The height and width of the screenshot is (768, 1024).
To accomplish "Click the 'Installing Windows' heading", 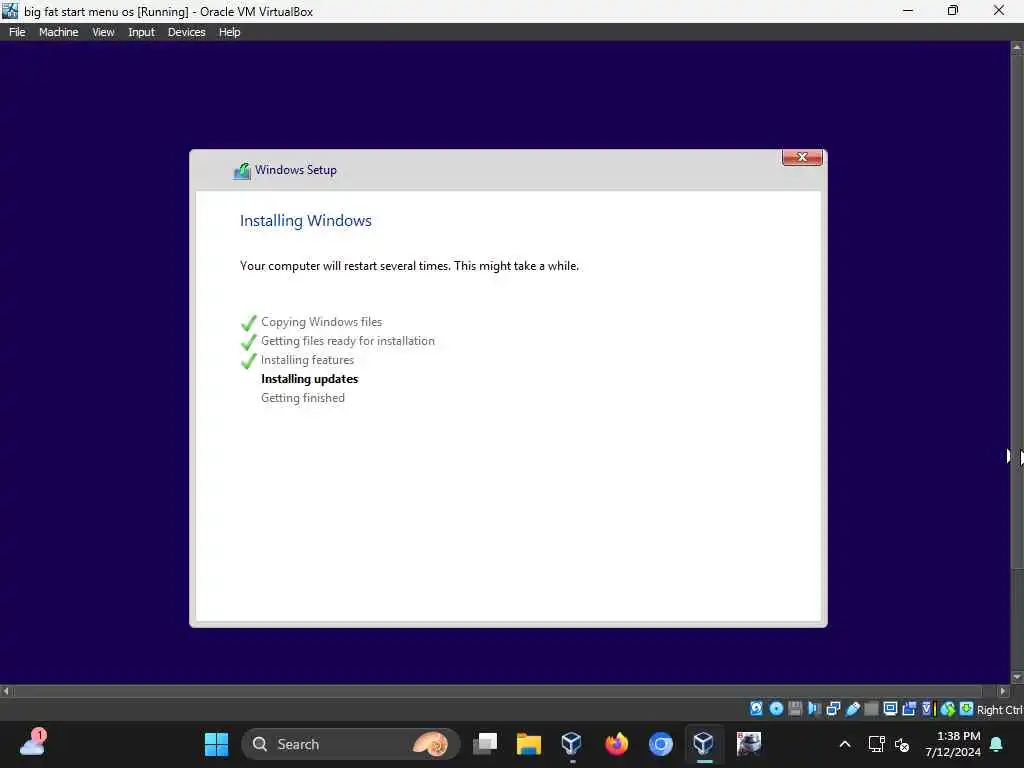I will 306,221.
